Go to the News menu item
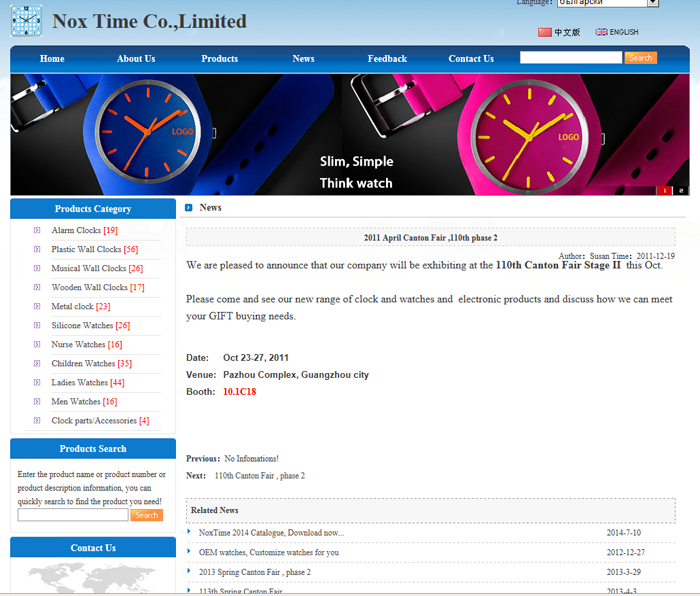The image size is (700, 596). (x=304, y=59)
